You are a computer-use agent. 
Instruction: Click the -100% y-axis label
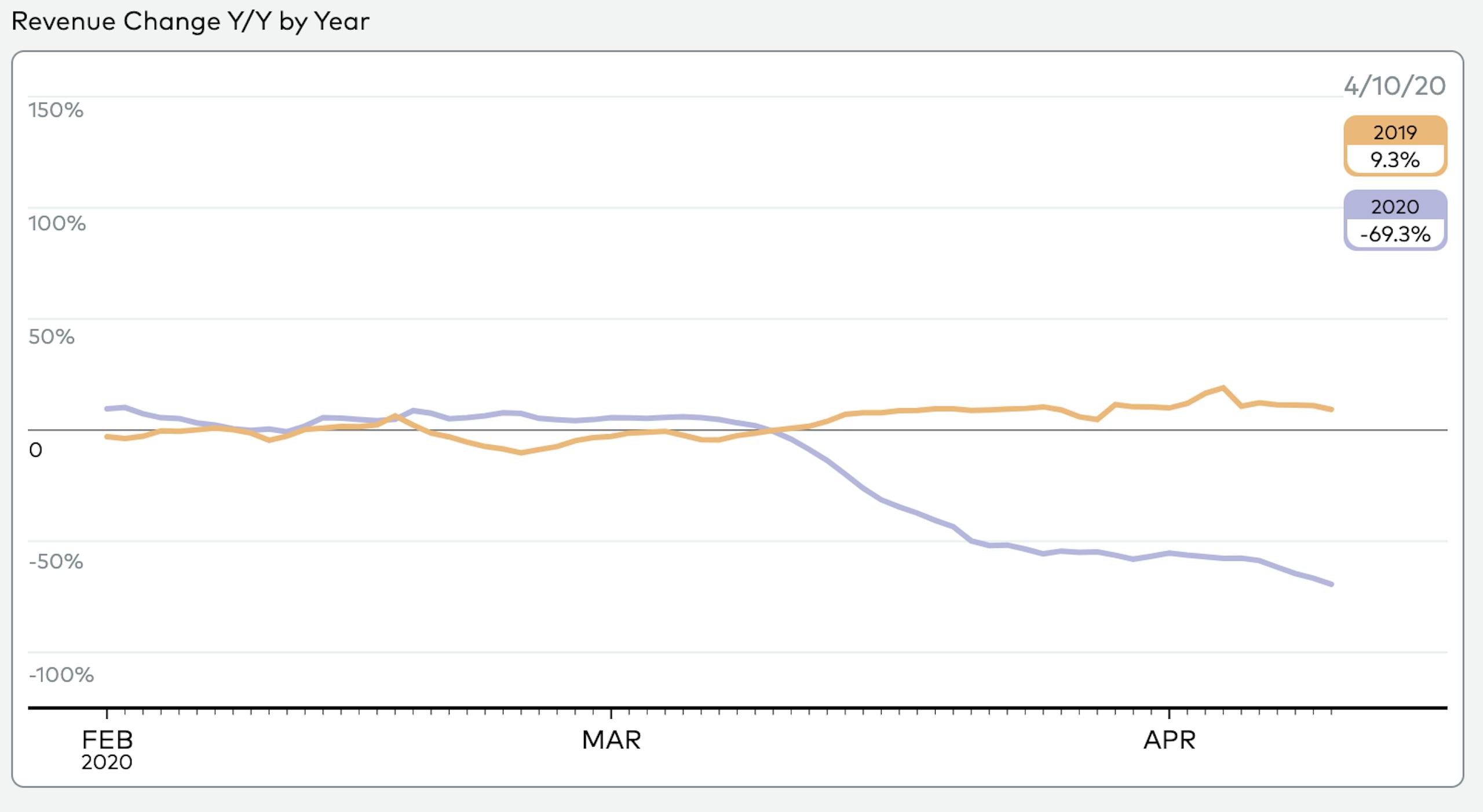click(x=61, y=675)
